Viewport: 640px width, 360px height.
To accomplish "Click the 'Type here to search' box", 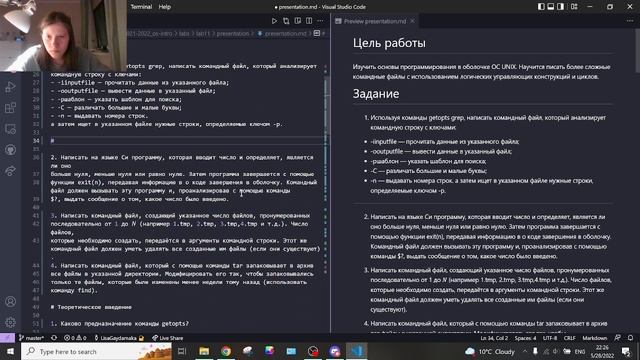I will (x=96, y=351).
